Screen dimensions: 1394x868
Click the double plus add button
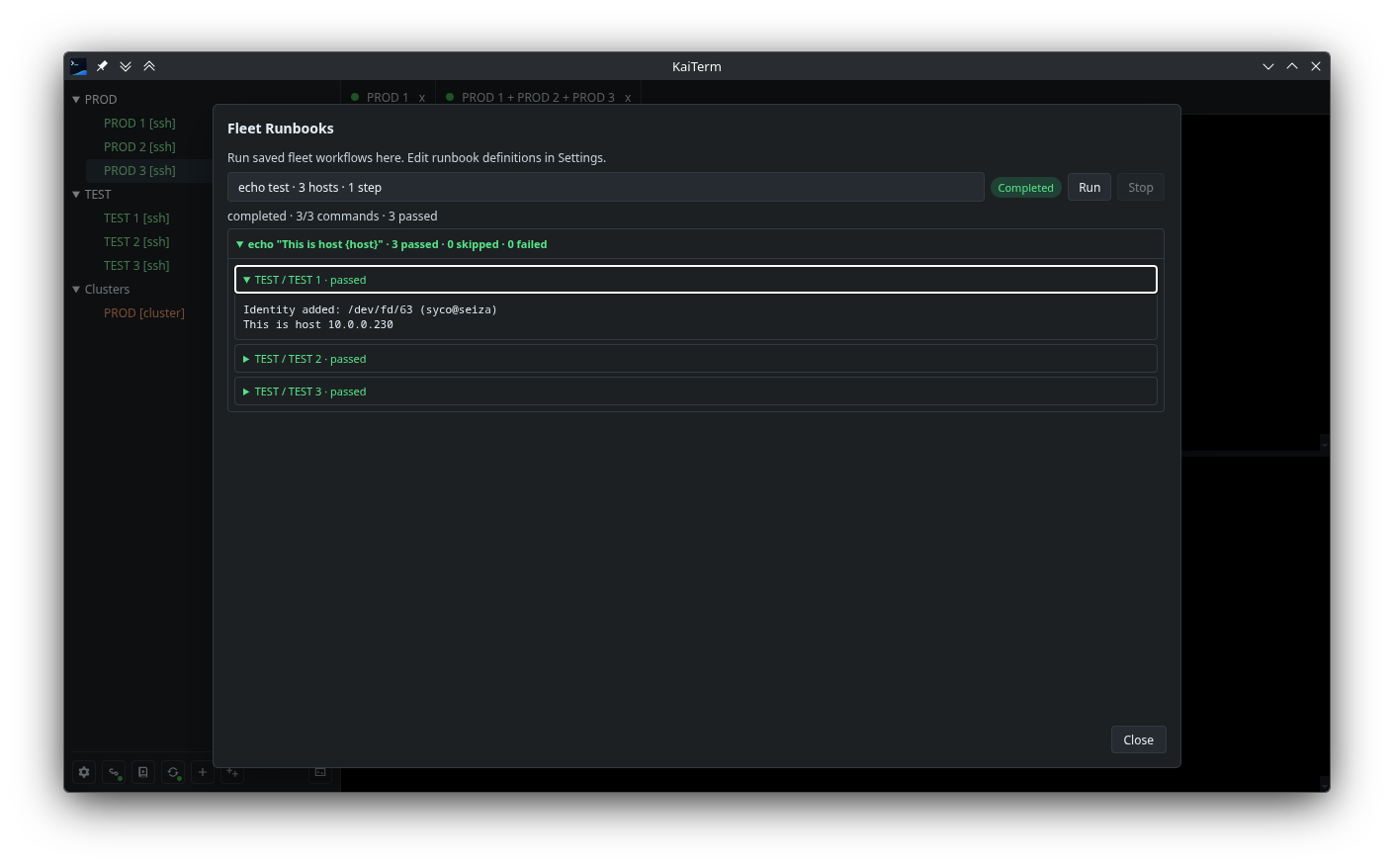[232, 772]
